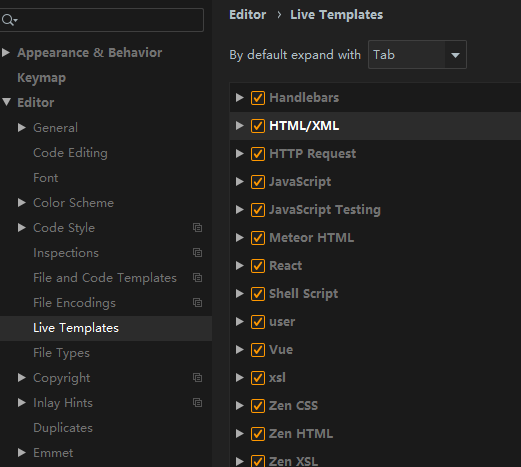
Task: Select the Vue group label
Action: [281, 350]
